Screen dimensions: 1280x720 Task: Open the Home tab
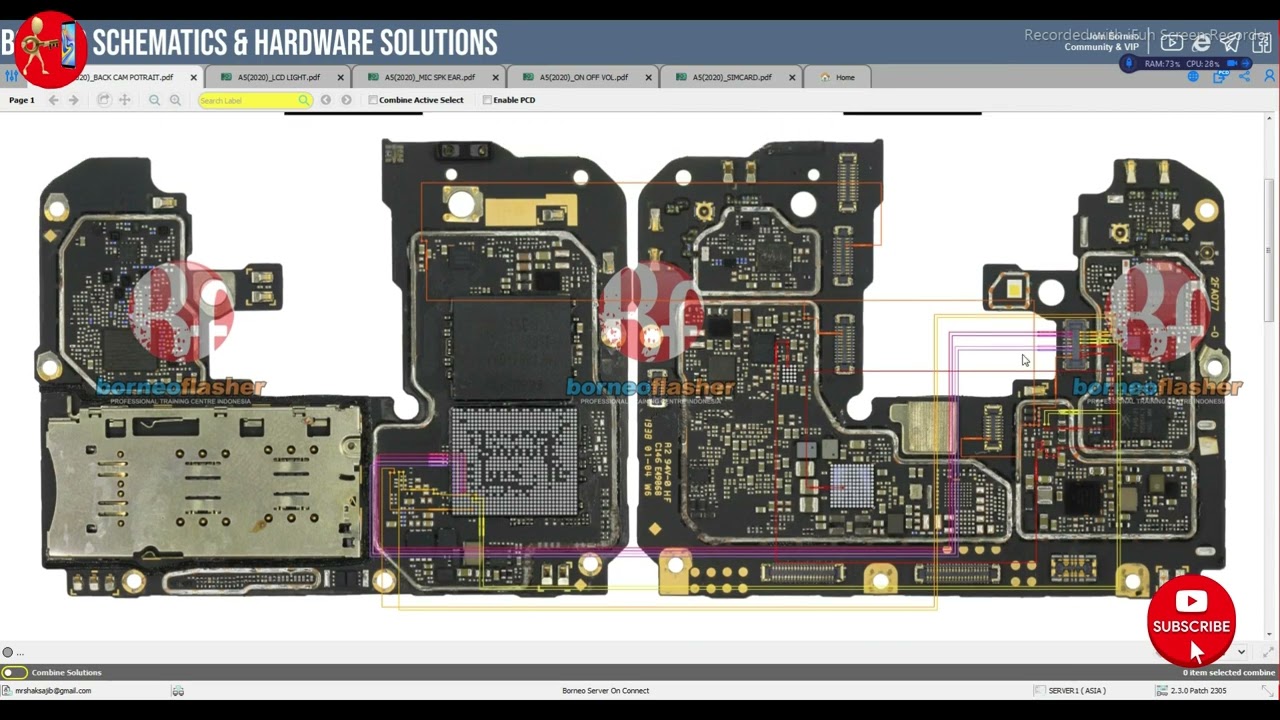click(x=838, y=77)
